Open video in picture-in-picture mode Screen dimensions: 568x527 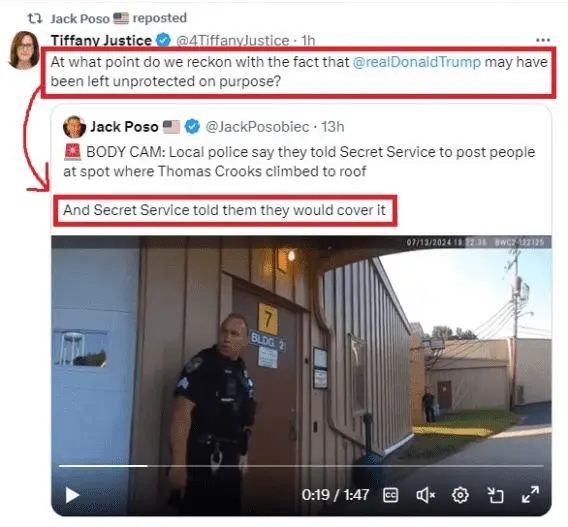coord(495,495)
